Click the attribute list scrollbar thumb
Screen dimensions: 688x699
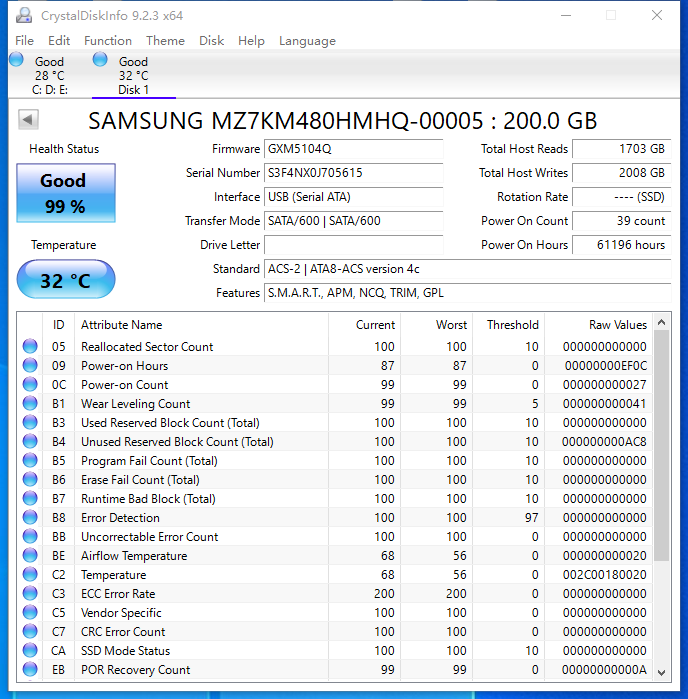(662, 446)
